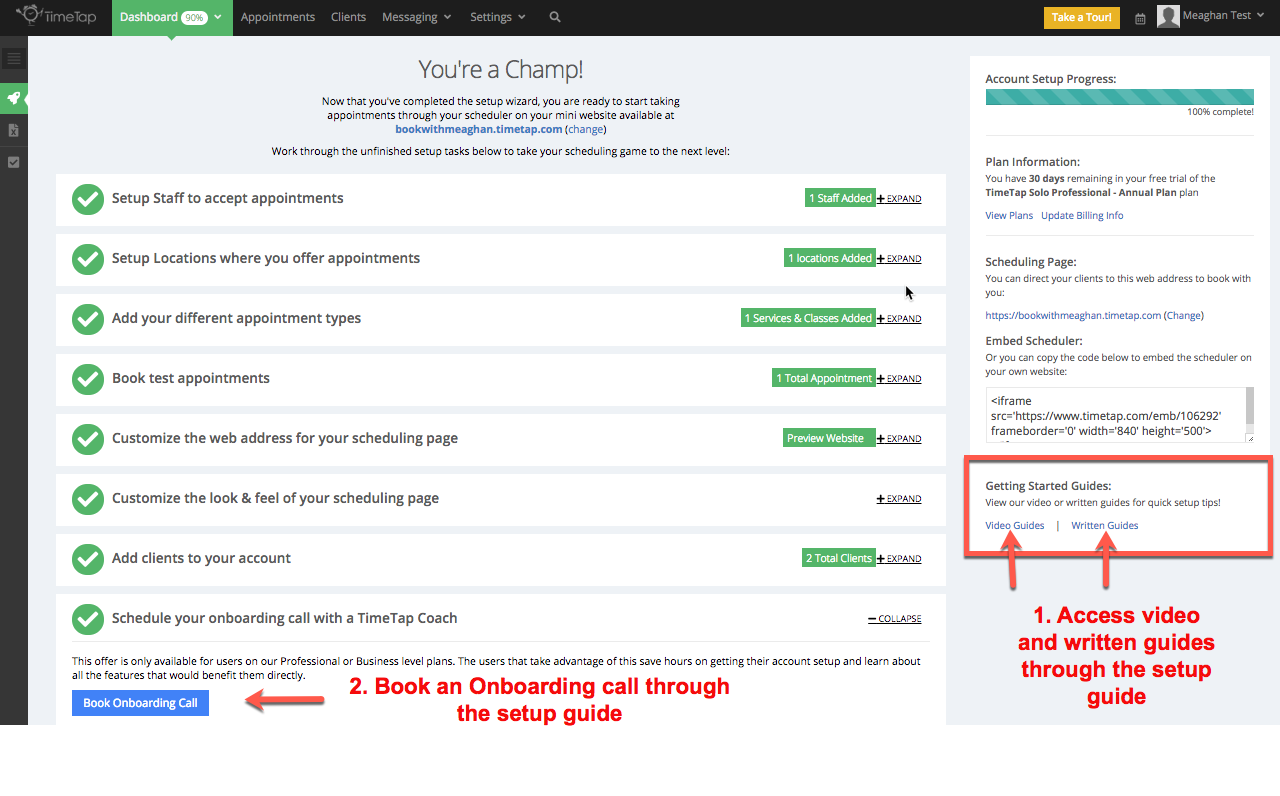The height and width of the screenshot is (796, 1280).
Task: Open the Written Guides link
Action: coord(1105,525)
